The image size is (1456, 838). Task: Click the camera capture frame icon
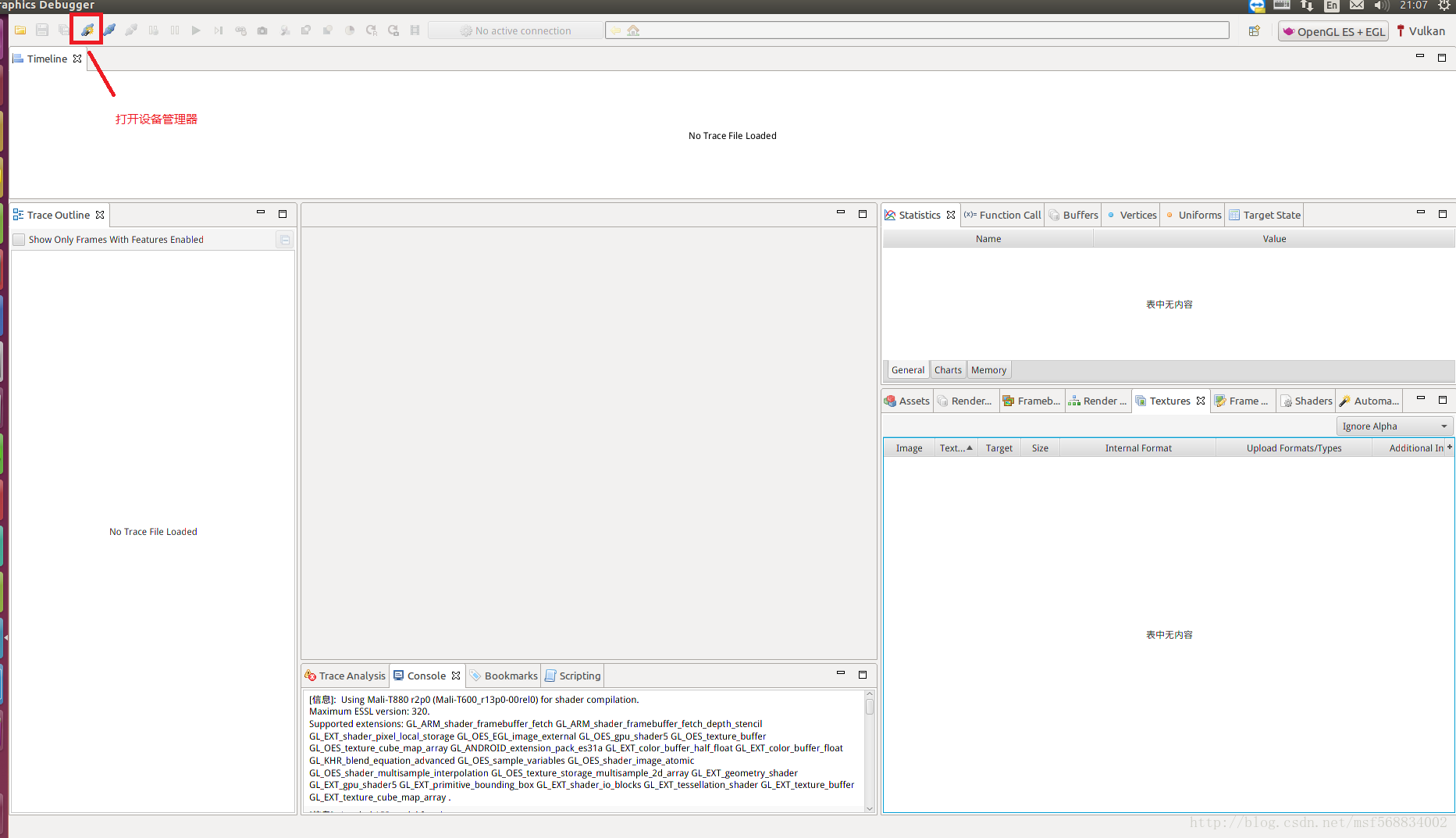coord(262,30)
